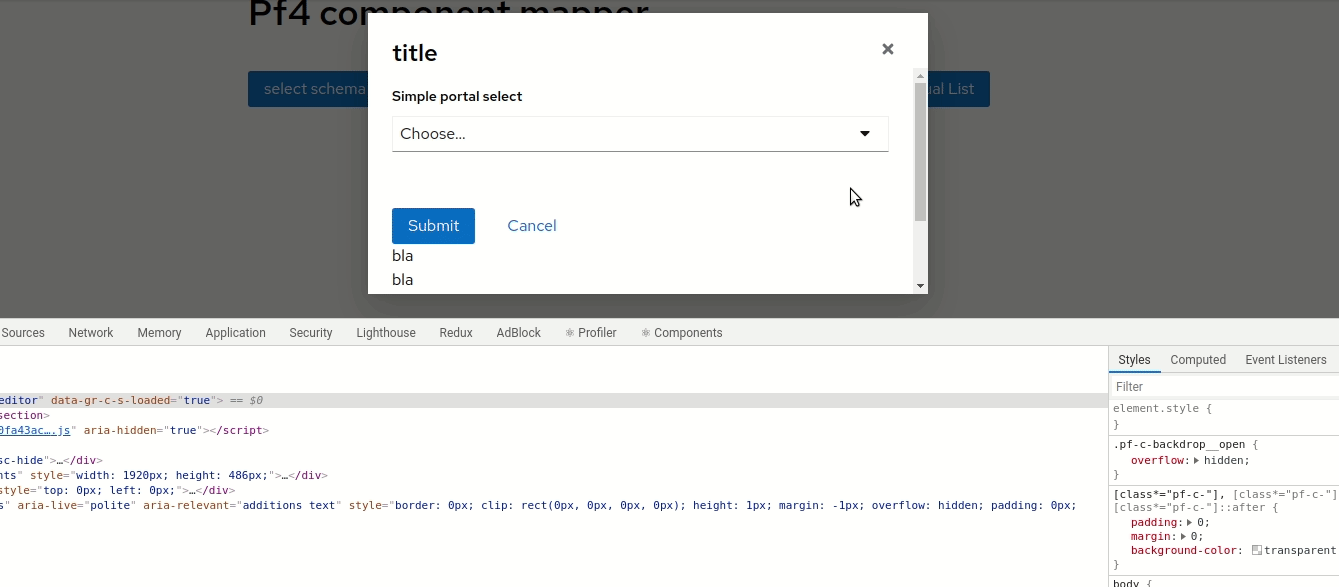Viewport: 1339px width, 587px height.
Task: Select the Computed sidebar tab
Action: [1198, 360]
